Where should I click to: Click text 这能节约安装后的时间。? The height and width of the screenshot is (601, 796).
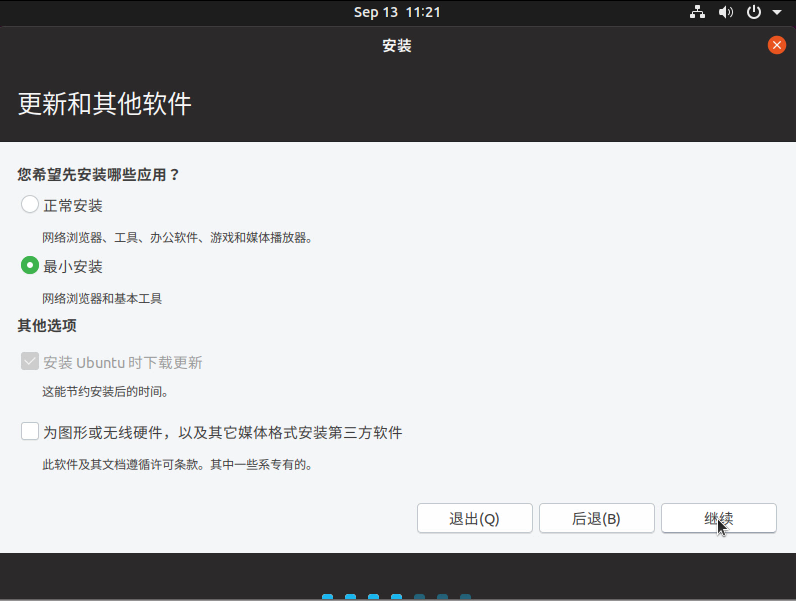click(106, 391)
